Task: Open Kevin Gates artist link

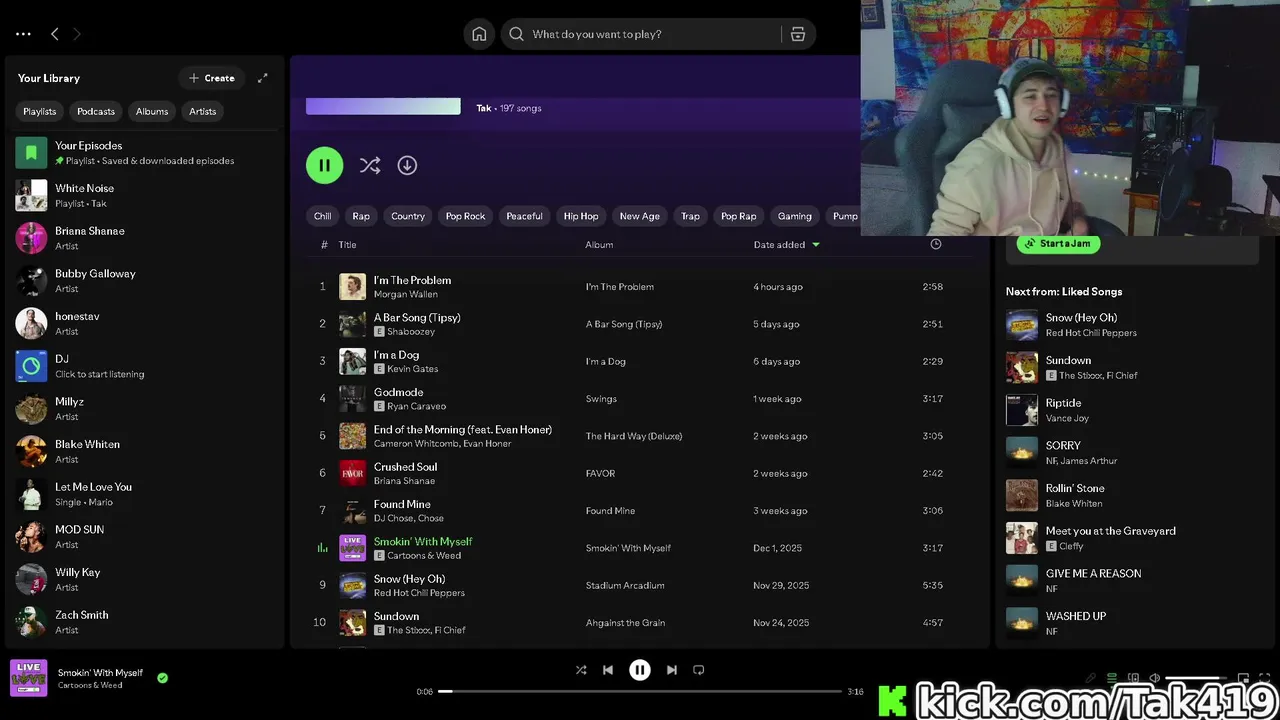Action: [x=413, y=369]
